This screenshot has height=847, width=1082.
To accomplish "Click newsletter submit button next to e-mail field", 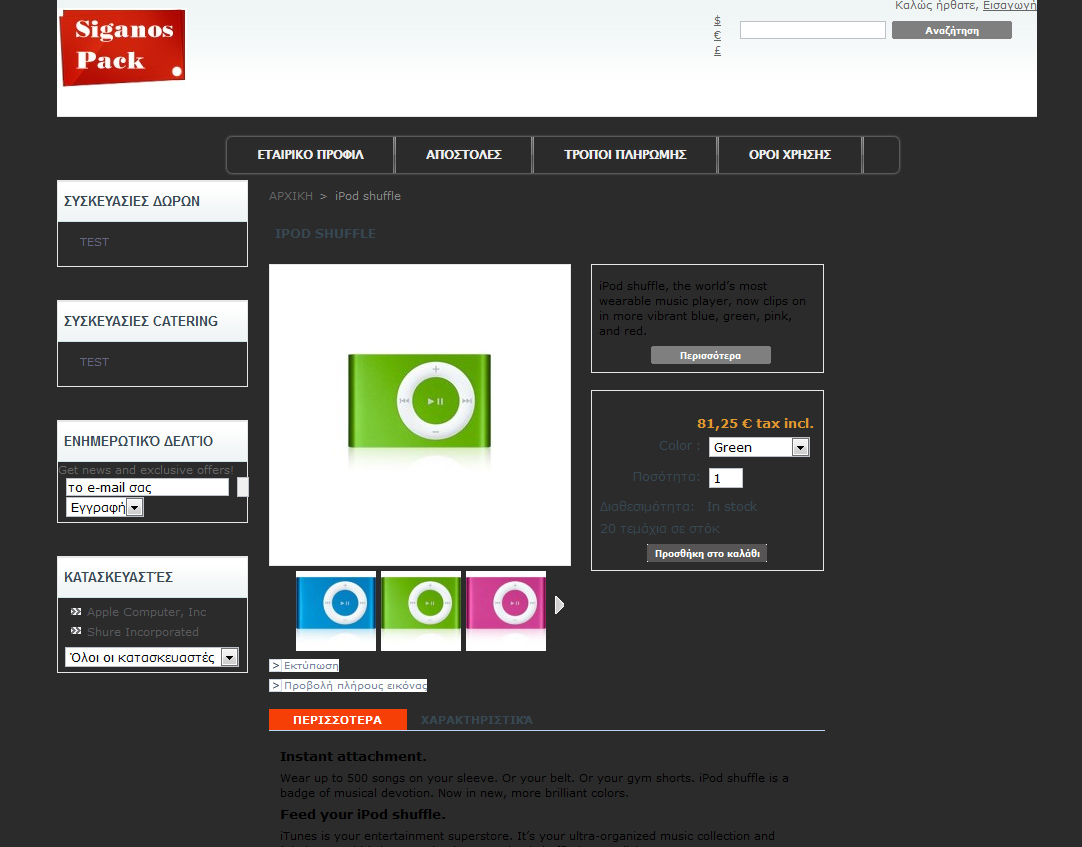I will click(x=243, y=487).
